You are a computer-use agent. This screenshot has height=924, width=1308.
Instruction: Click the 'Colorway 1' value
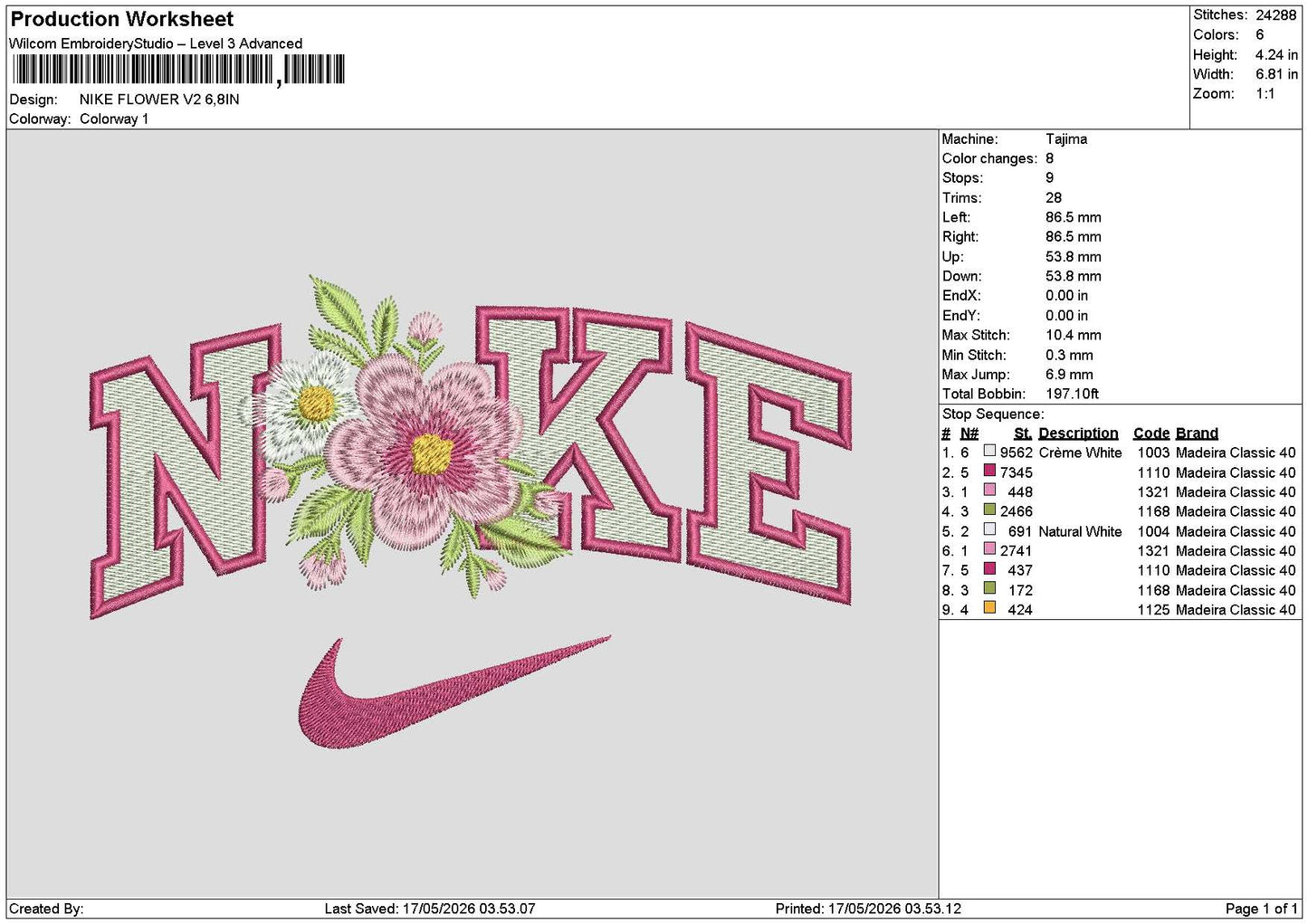(114, 119)
